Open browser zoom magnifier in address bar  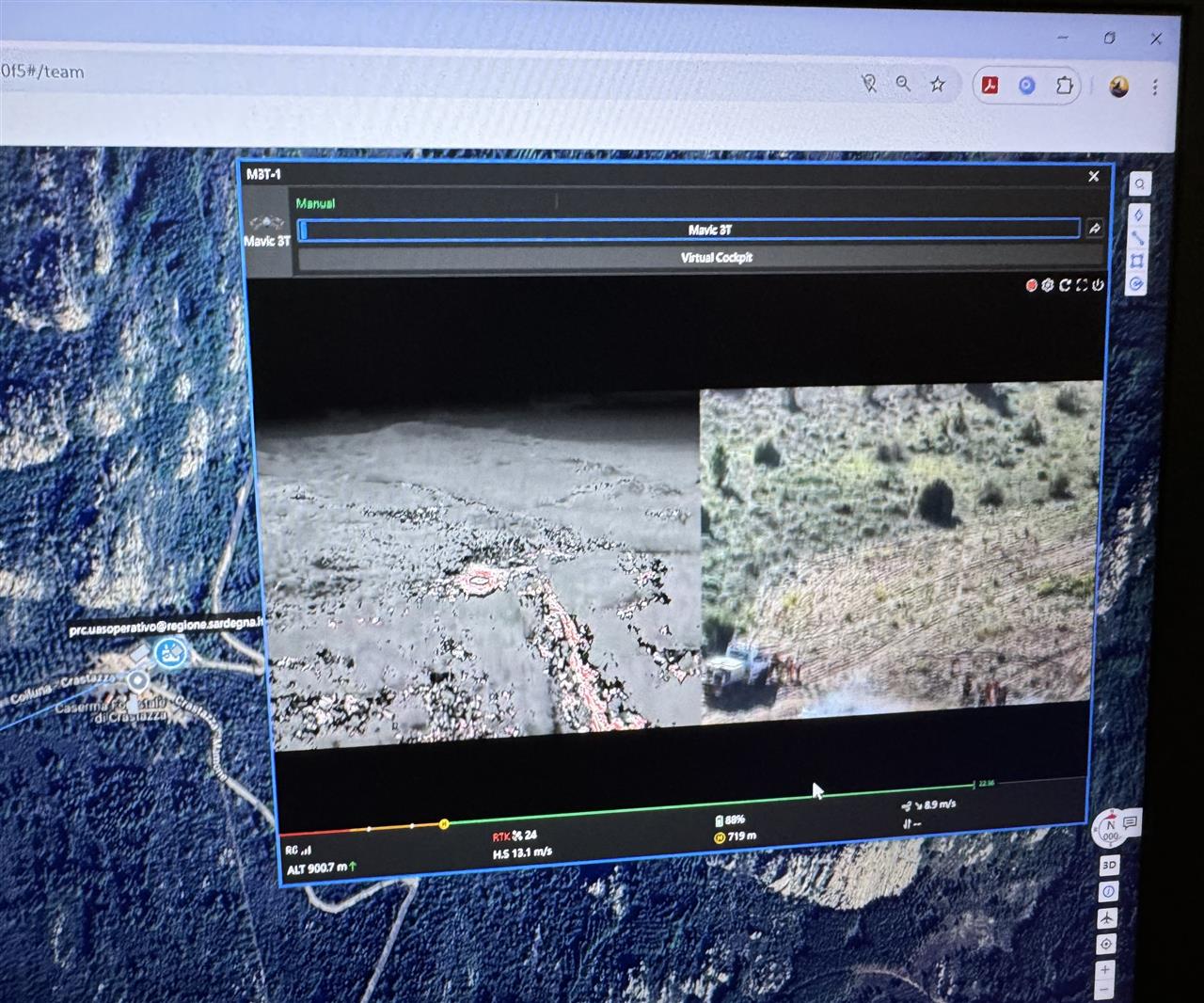tap(903, 84)
